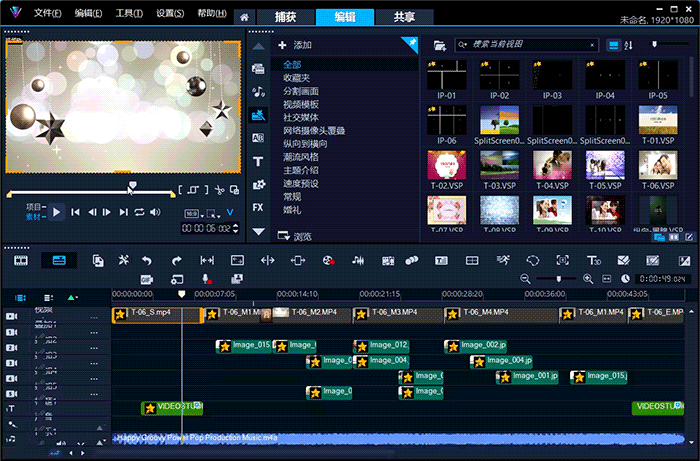Click the undo arrow in timeline toolbar

tap(148, 260)
